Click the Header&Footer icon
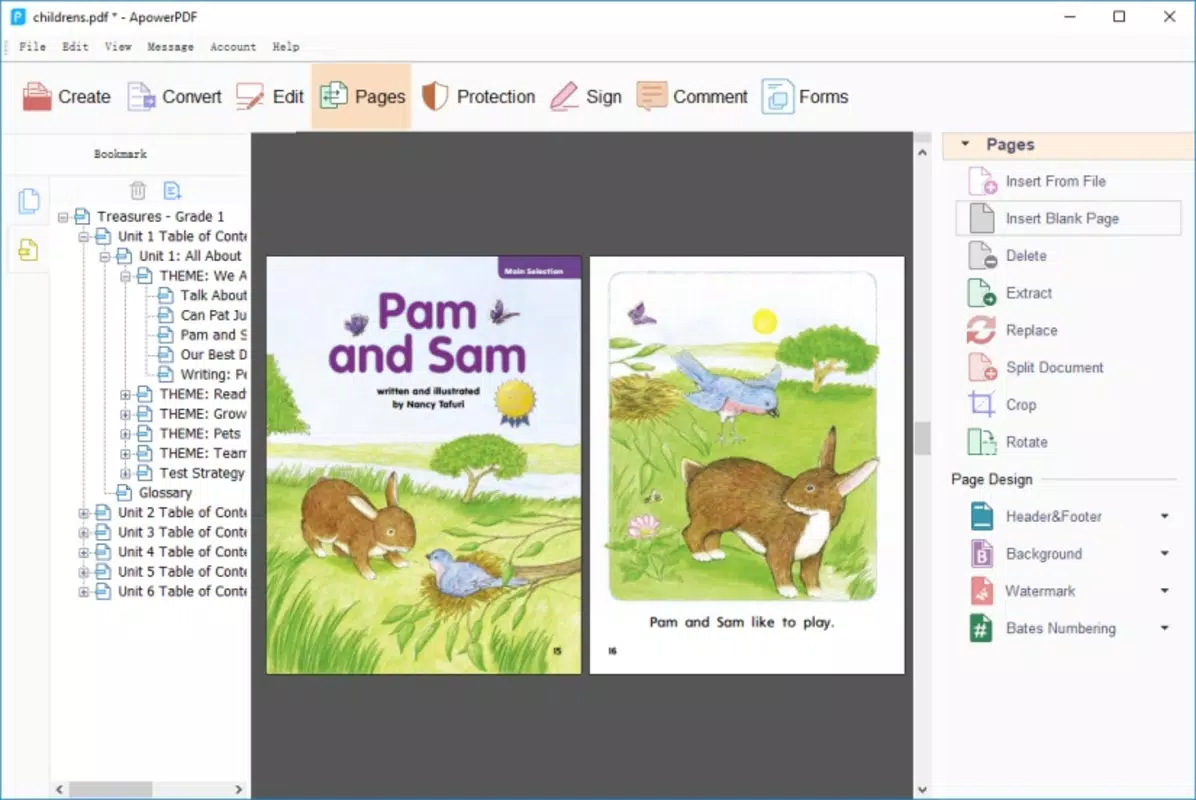The width and height of the screenshot is (1196, 800). (982, 516)
